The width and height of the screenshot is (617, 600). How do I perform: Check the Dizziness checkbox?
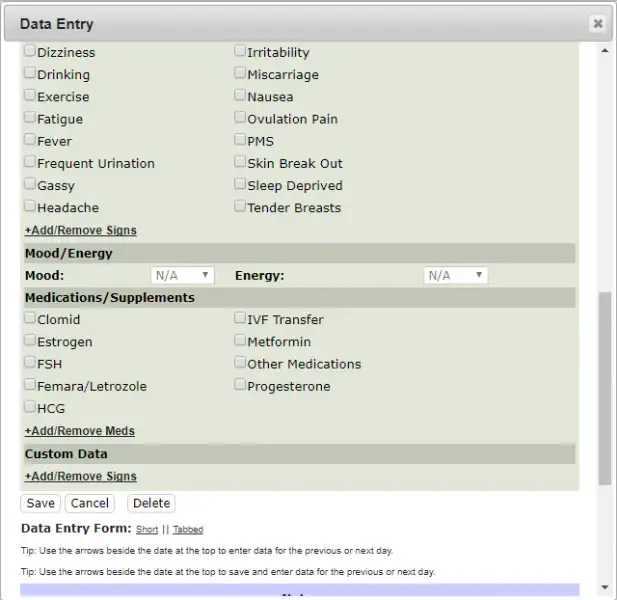click(31, 52)
